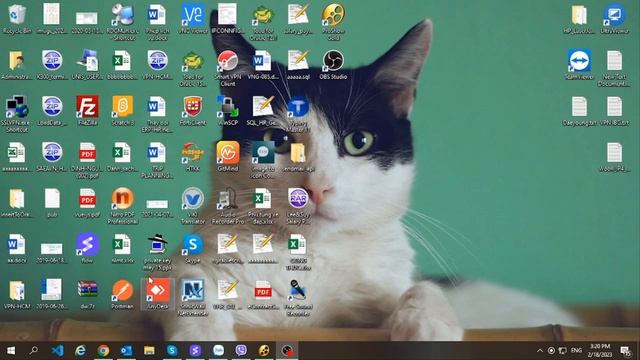Viewport: 640px width, 360px height.
Task: Open the RDCMan remote desktop shortcut
Action: point(122,22)
